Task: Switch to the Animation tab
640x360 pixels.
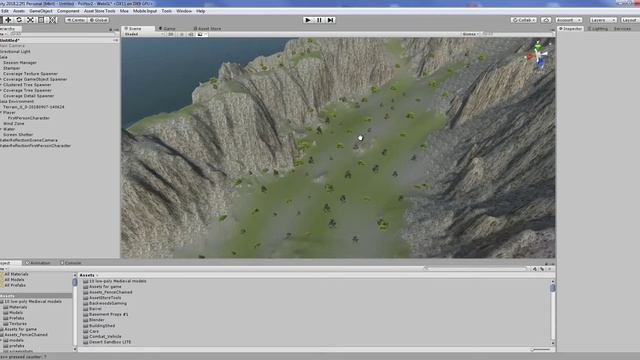Action: (x=38, y=263)
